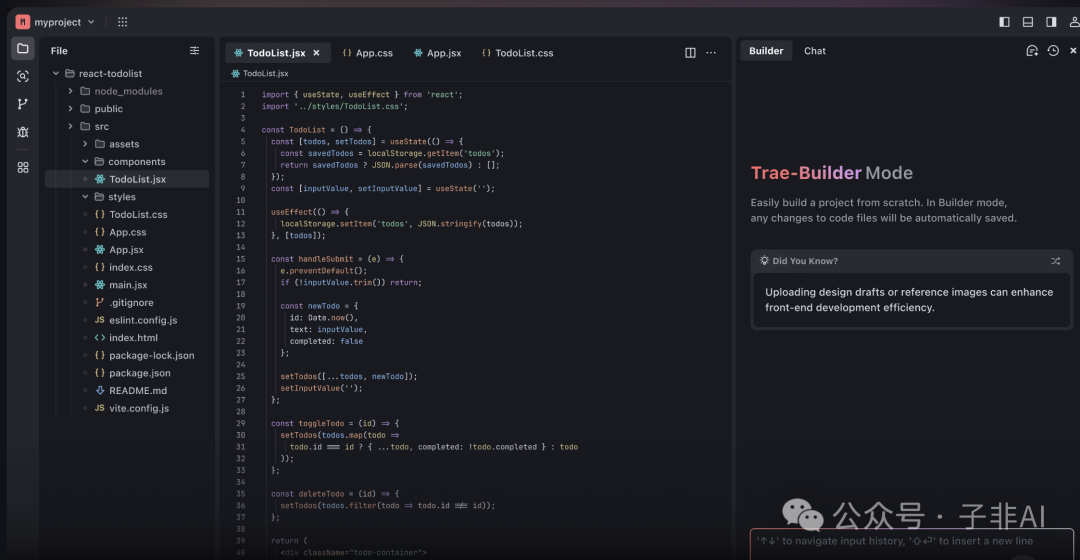Image resolution: width=1080 pixels, height=560 pixels.
Task: Click the 'const deleteTodo' code line
Action: [x=335, y=494]
